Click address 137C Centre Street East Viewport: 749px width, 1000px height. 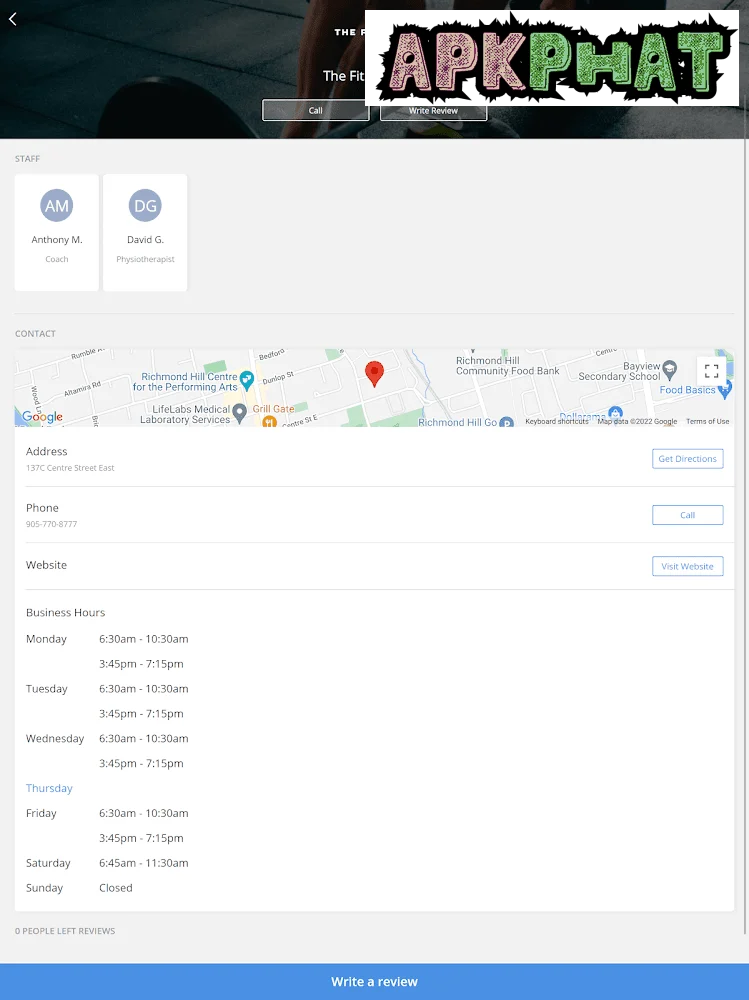(x=70, y=467)
